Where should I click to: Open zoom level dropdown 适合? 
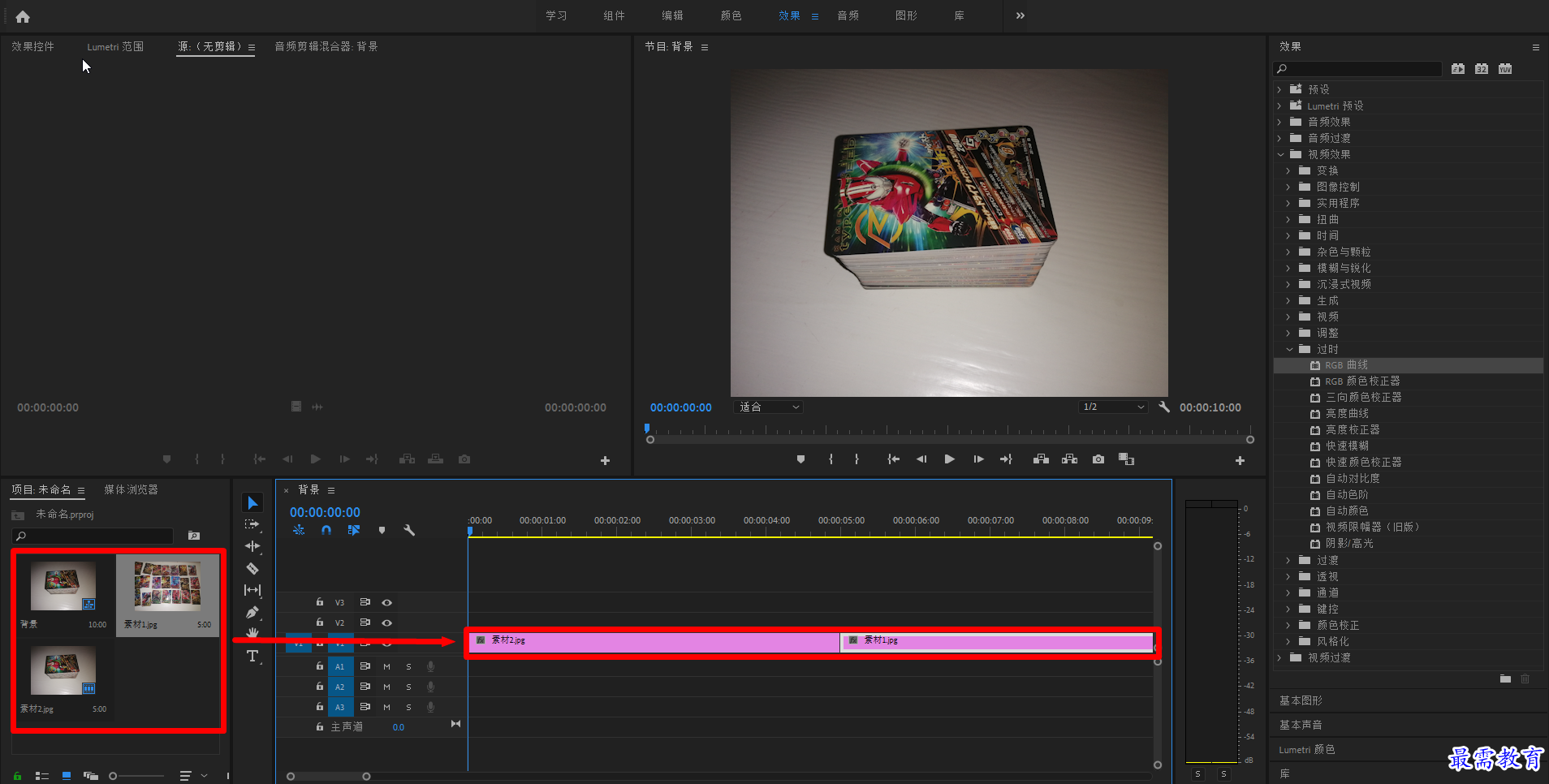[768, 407]
